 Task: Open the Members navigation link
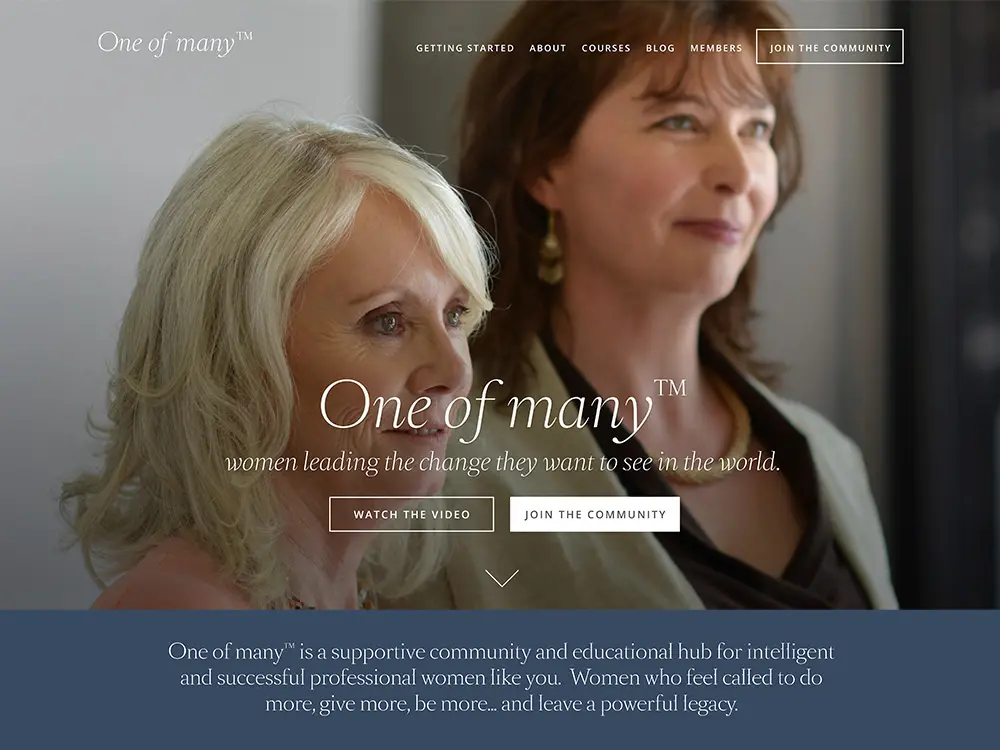click(716, 48)
